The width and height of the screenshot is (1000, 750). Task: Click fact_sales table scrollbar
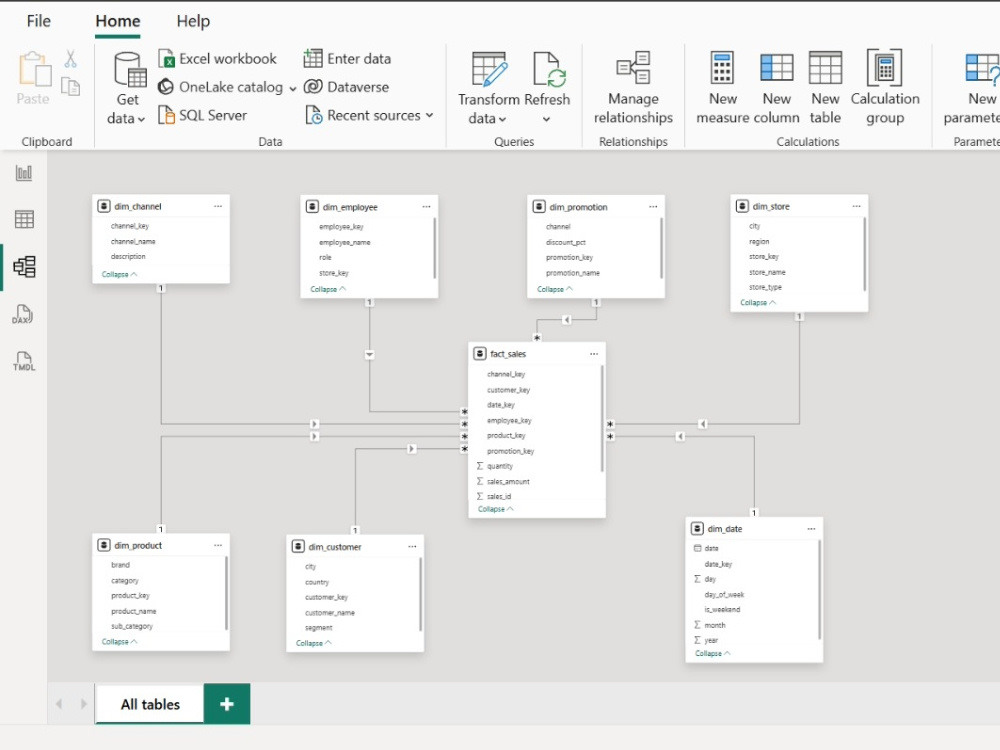[602, 418]
